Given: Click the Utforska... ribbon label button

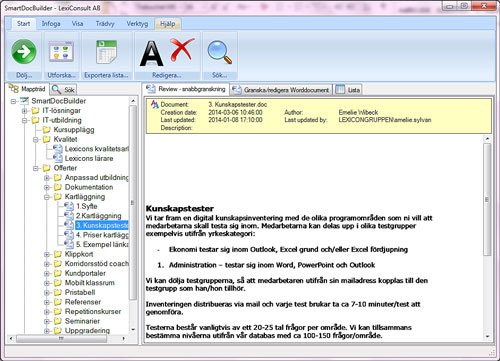Looking at the screenshot, I should pyautogui.click(x=61, y=75).
